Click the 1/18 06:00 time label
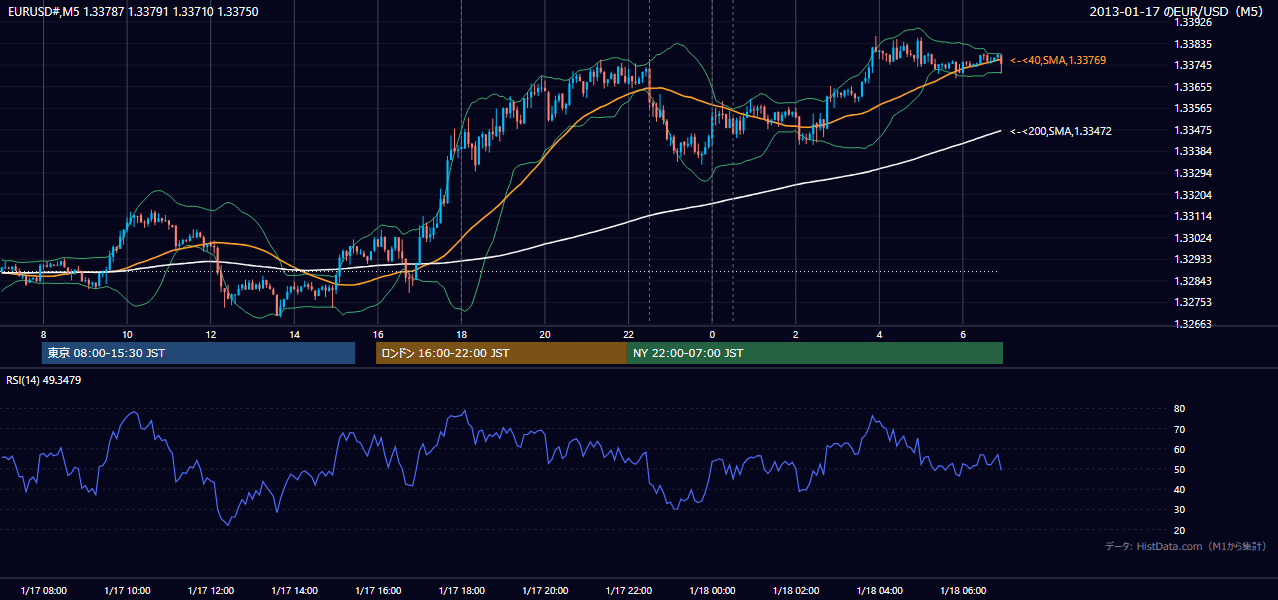Screen dimensions: 1278x600 [x=963, y=591]
